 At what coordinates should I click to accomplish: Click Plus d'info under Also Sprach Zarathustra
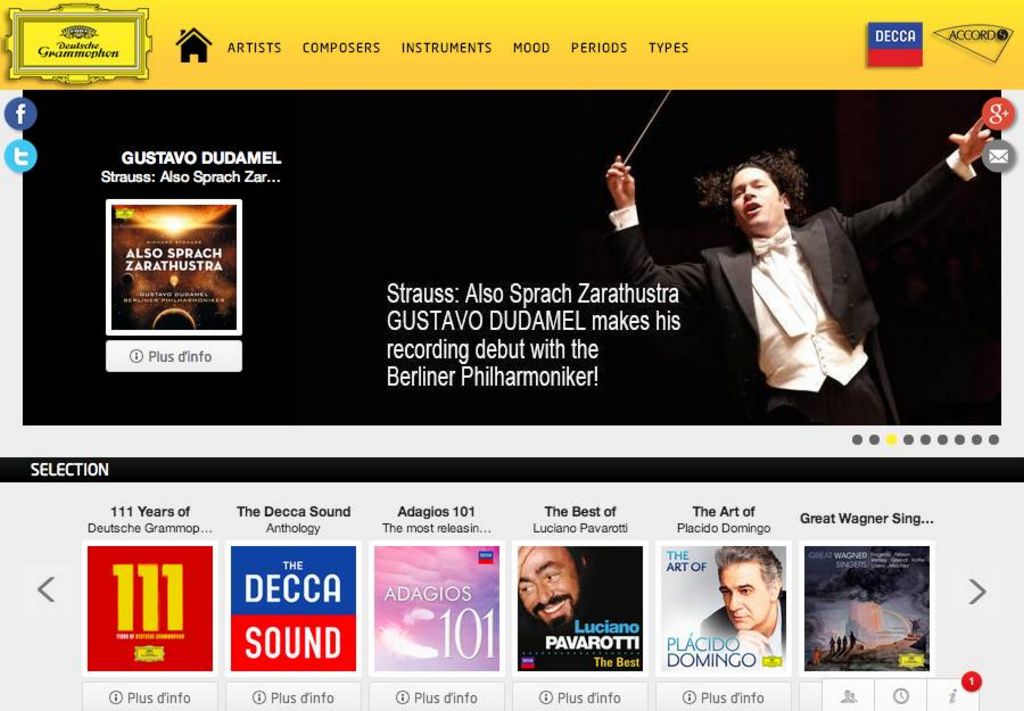point(174,356)
